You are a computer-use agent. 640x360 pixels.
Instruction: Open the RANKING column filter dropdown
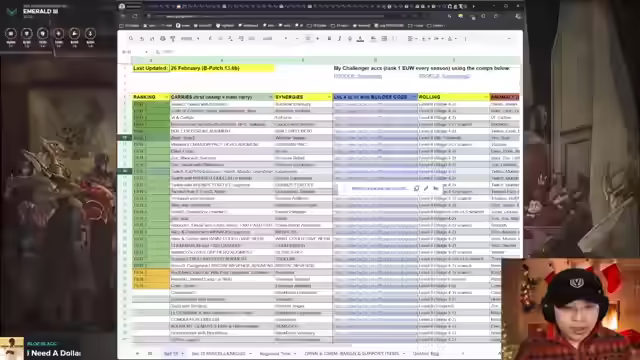coord(166,97)
